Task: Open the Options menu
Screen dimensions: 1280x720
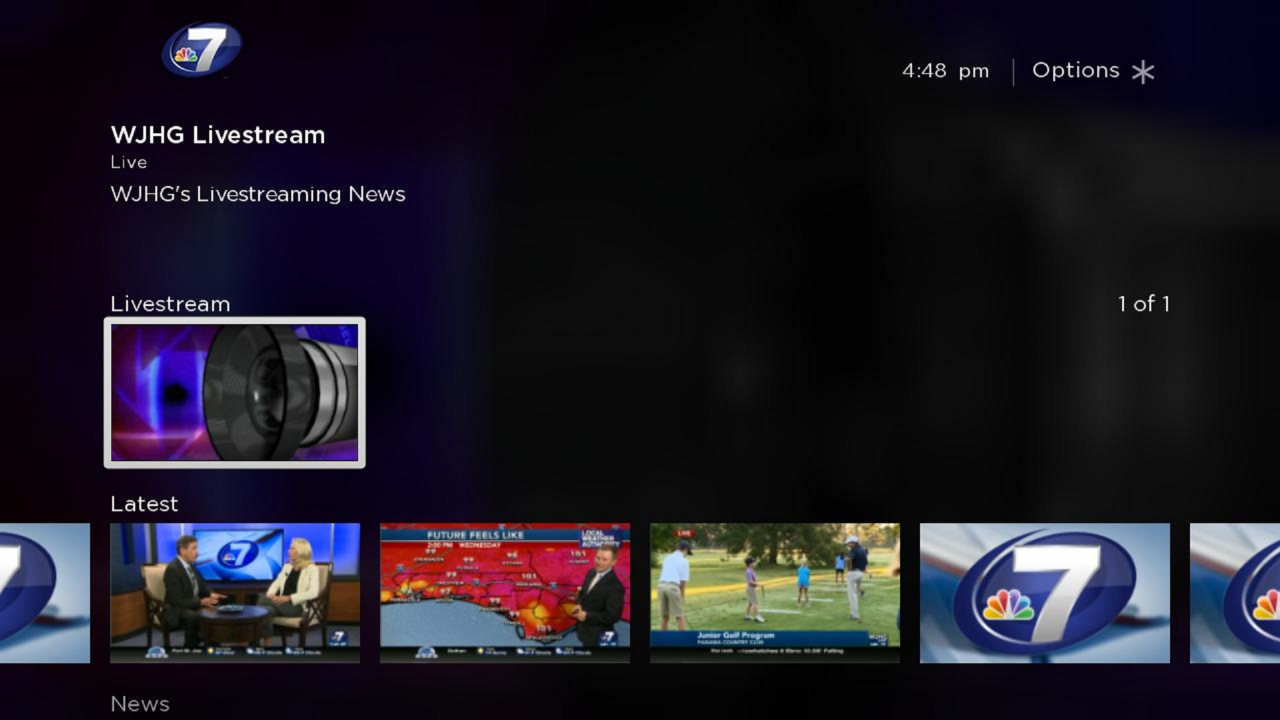Action: point(1077,70)
